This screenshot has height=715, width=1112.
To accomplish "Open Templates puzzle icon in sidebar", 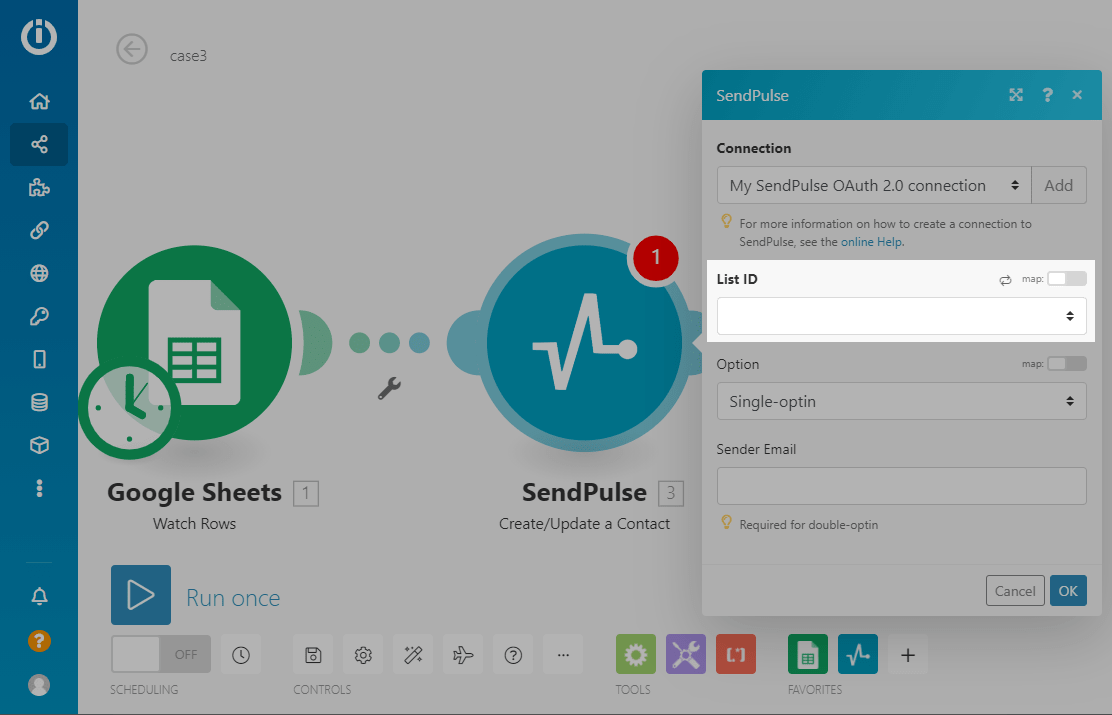I will (x=39, y=188).
